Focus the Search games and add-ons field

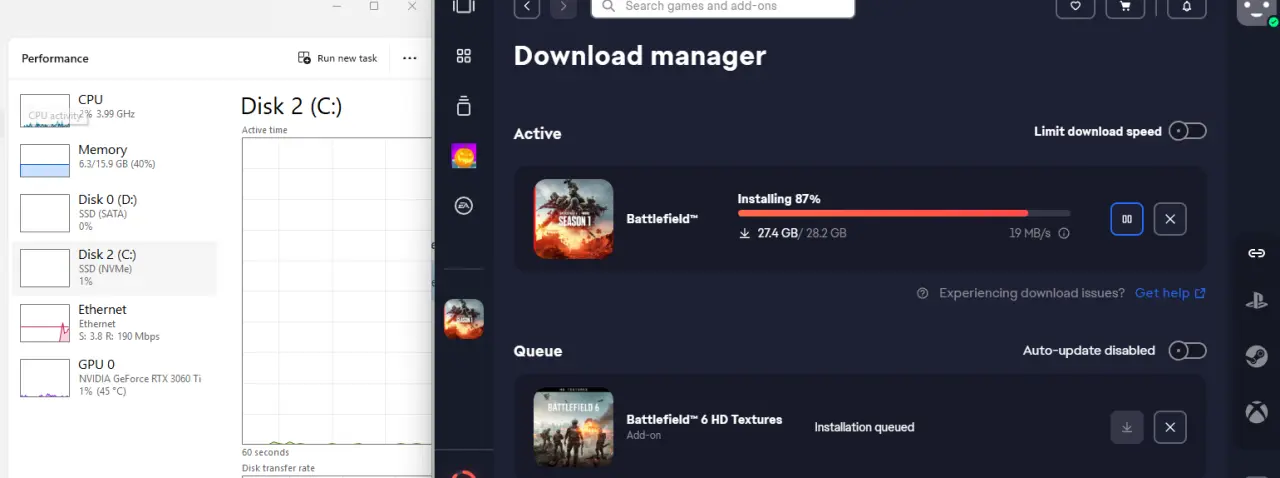723,7
